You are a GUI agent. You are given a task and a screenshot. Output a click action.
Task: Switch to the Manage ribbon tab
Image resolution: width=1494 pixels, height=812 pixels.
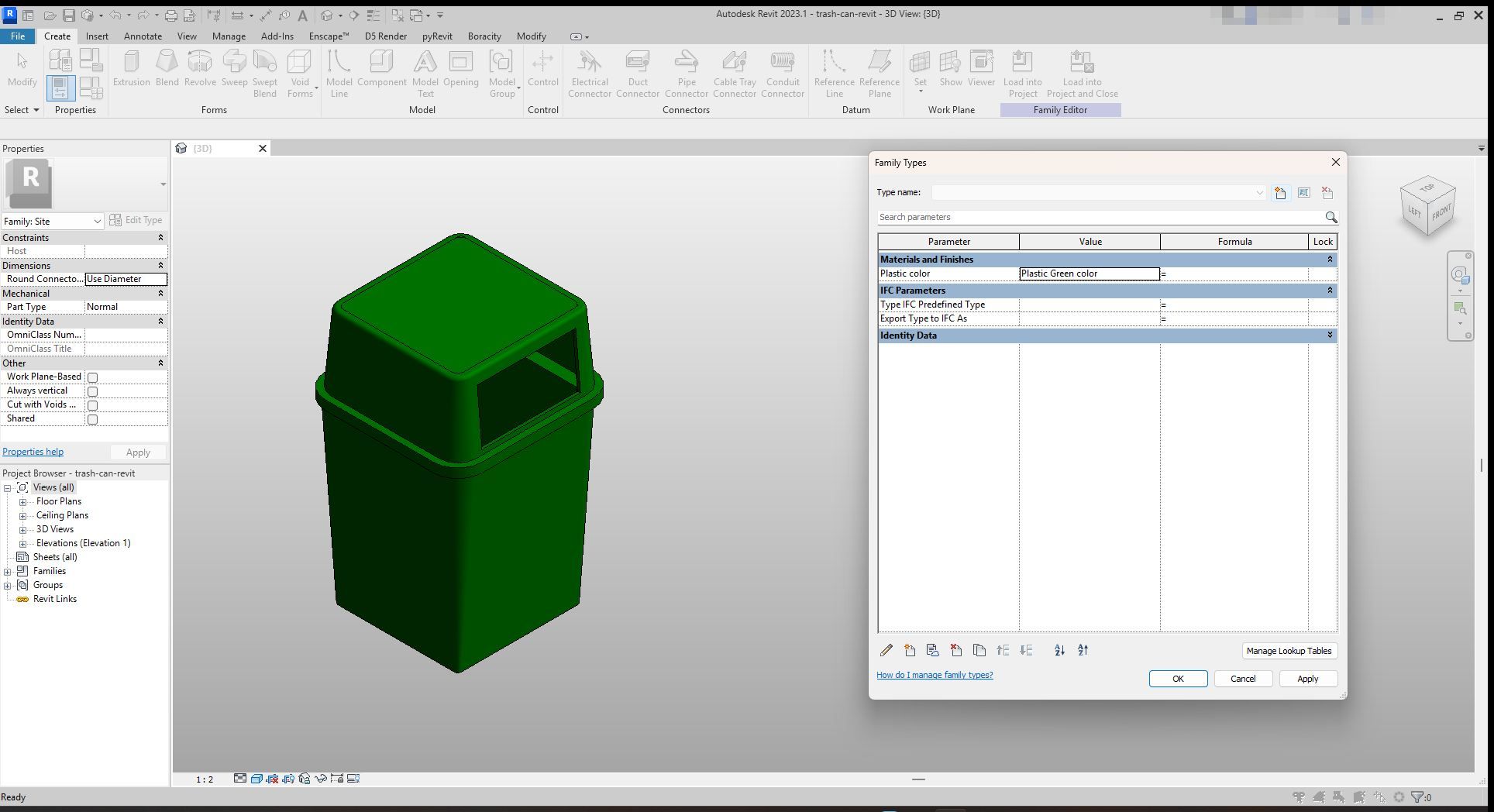click(x=229, y=36)
